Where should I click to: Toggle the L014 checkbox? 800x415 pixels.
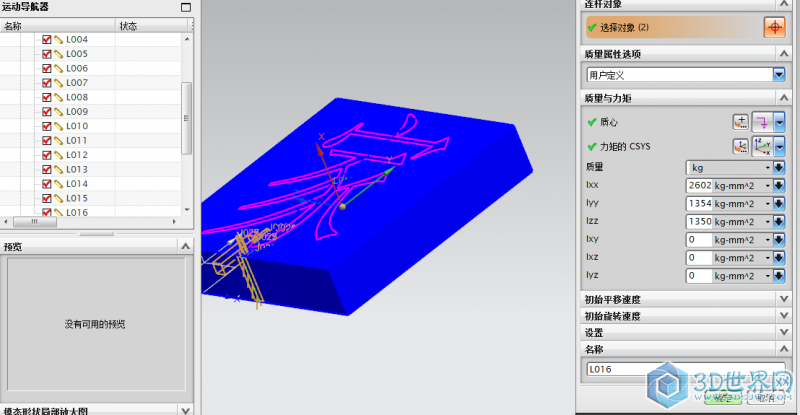(46, 184)
